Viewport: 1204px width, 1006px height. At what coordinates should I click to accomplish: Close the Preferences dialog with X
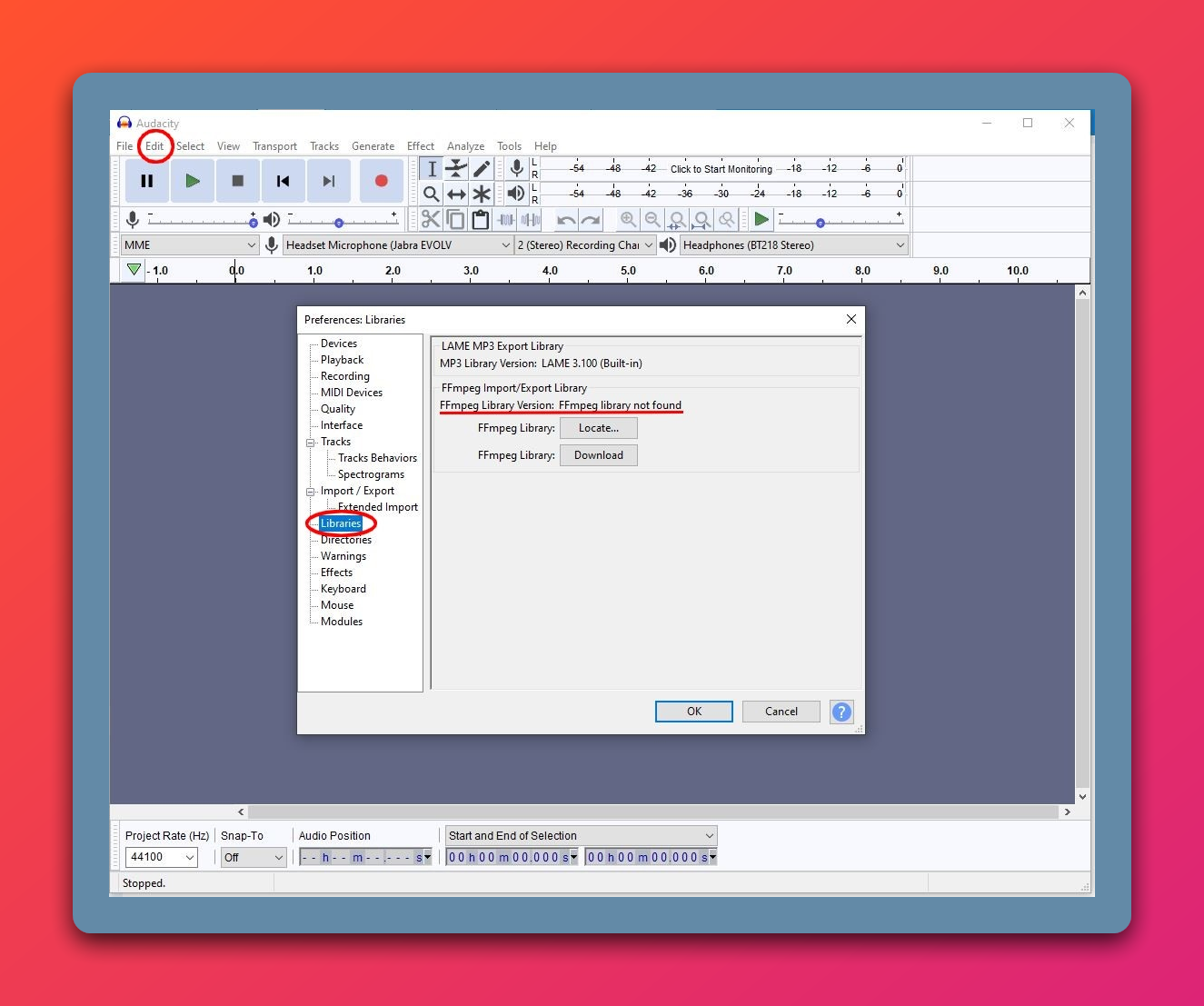[x=851, y=319]
